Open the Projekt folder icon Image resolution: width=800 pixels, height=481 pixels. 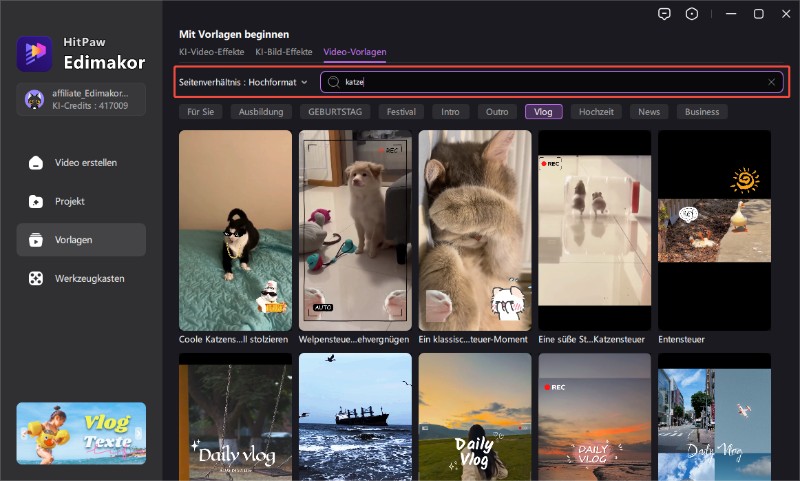(36, 201)
